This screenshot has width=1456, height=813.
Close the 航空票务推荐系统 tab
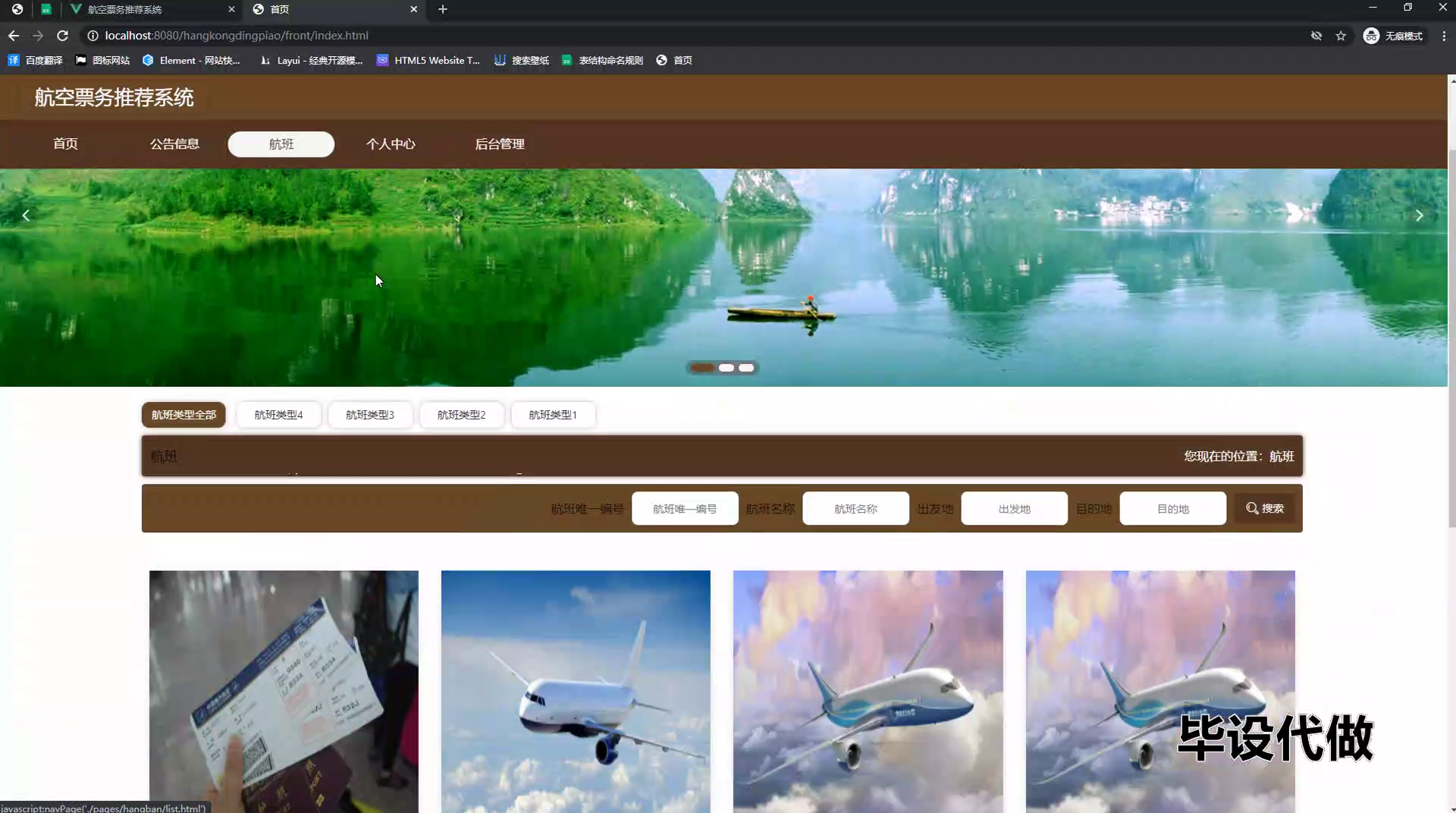(231, 9)
